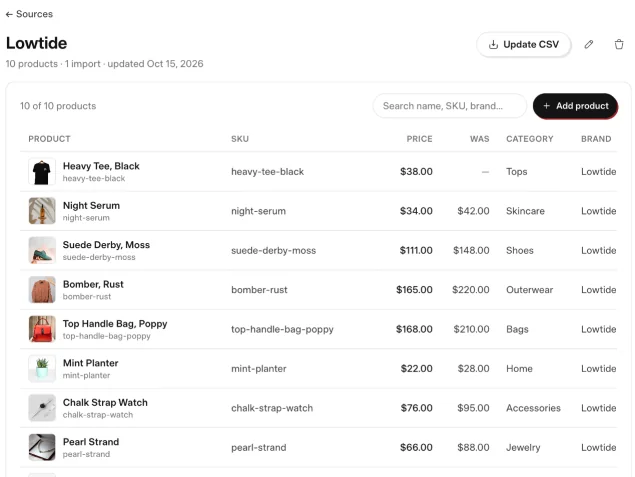Select the pearl-strand value in SKU column
635x477 pixels.
pyautogui.click(x=258, y=447)
